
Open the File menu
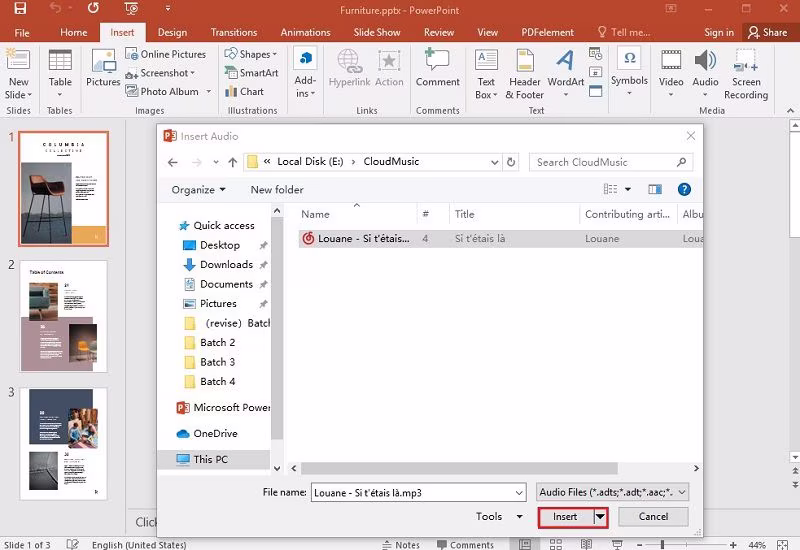point(22,32)
